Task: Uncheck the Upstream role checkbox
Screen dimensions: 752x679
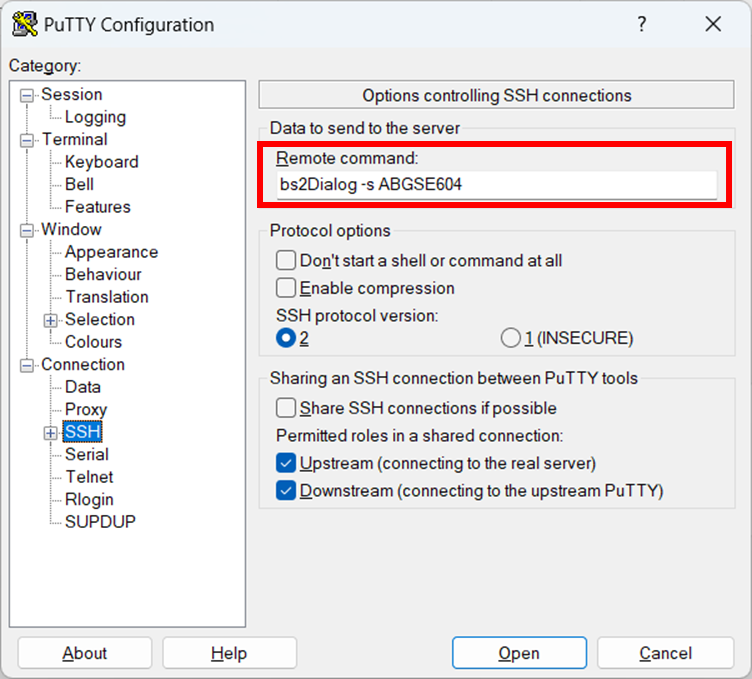Action: 286,463
